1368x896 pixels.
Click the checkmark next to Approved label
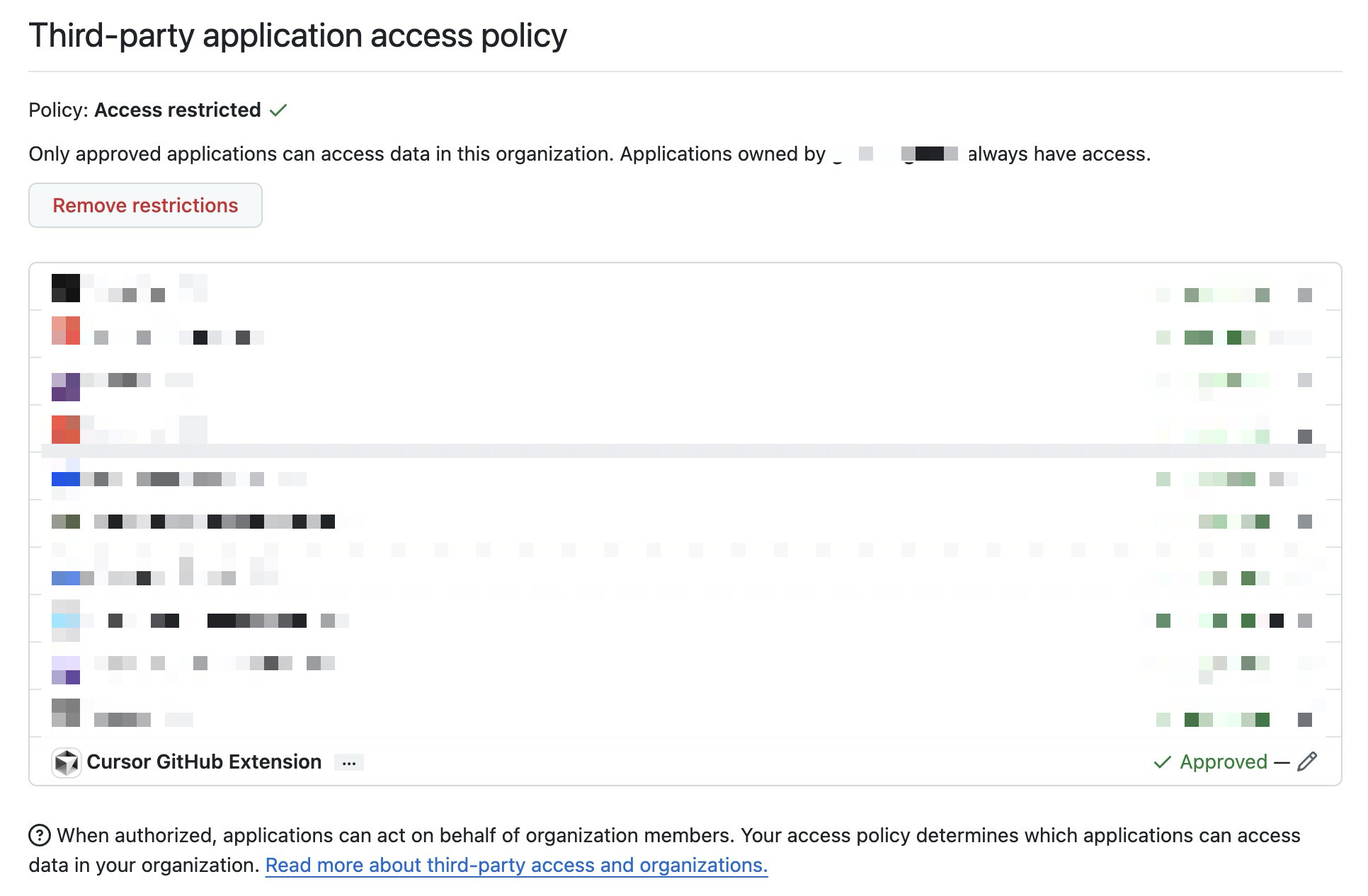pos(1162,762)
